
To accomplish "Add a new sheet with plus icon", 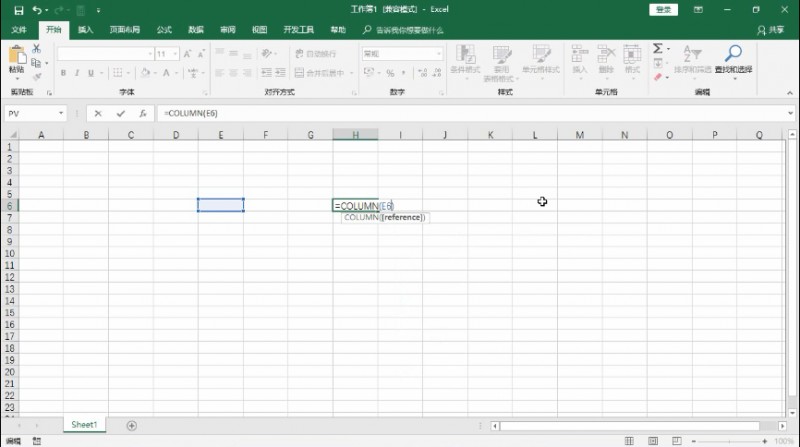I will (x=132, y=426).
